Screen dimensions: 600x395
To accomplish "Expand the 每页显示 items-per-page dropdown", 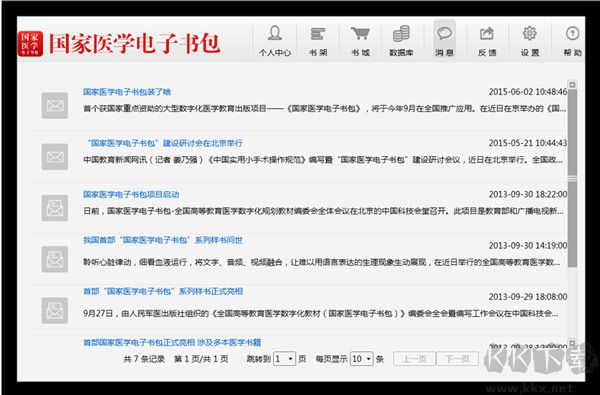I will [x=362, y=359].
